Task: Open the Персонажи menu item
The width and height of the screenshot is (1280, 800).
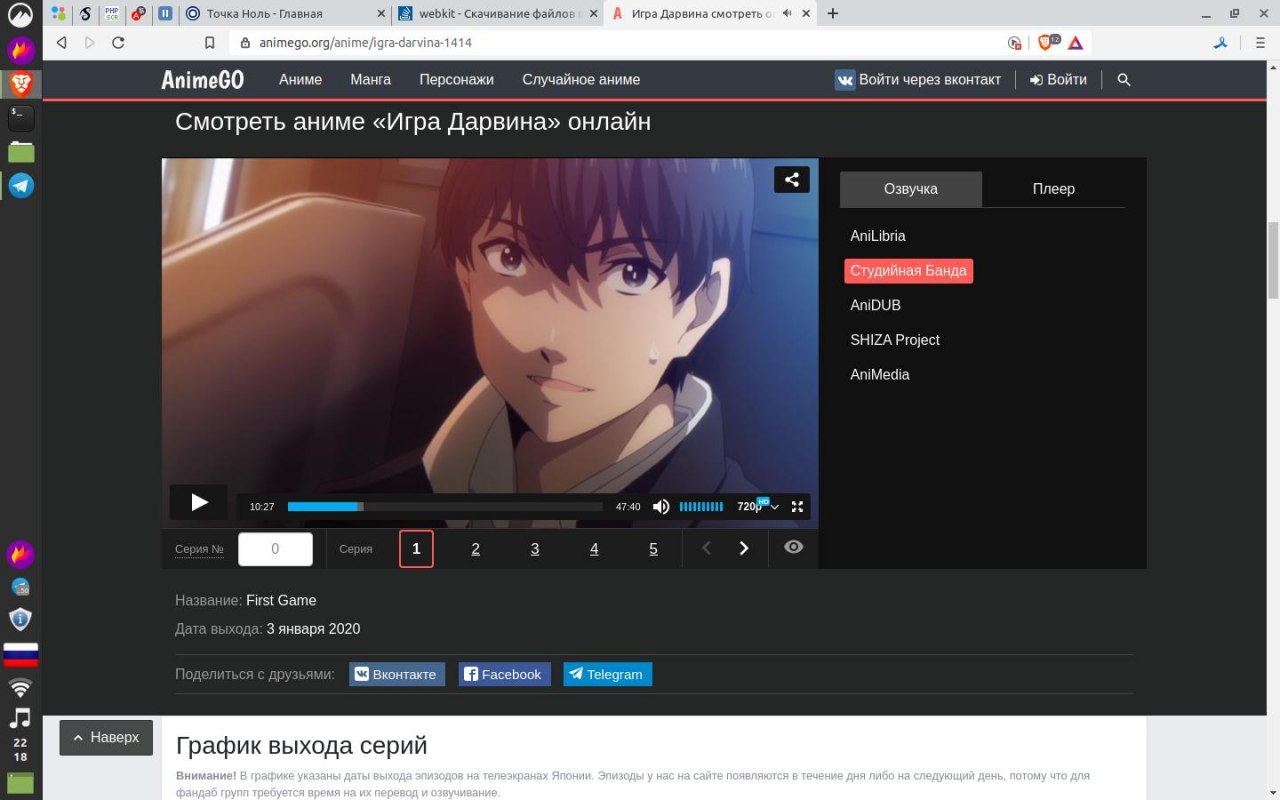Action: click(457, 80)
